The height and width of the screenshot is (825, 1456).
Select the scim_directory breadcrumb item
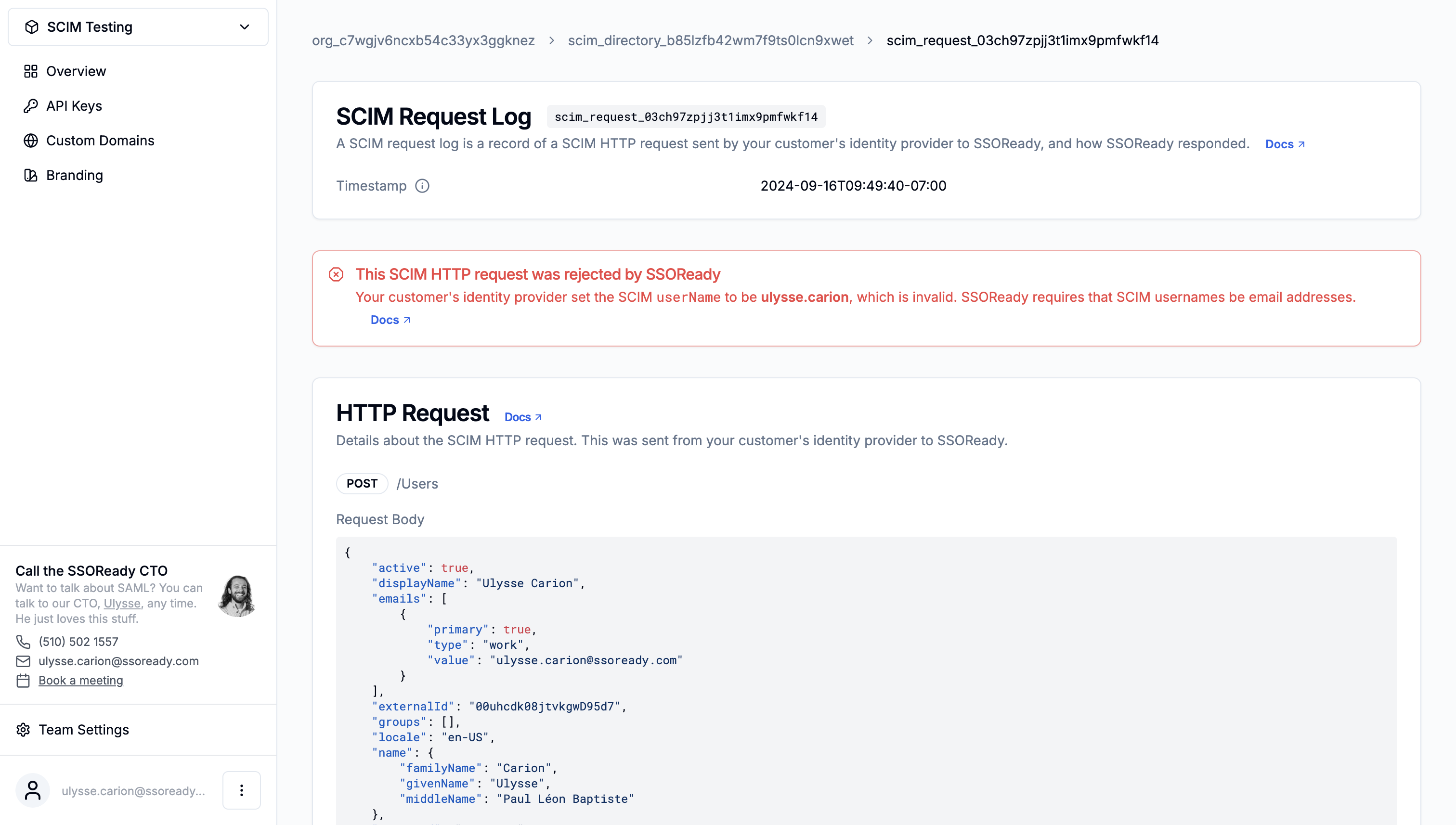[x=711, y=40]
